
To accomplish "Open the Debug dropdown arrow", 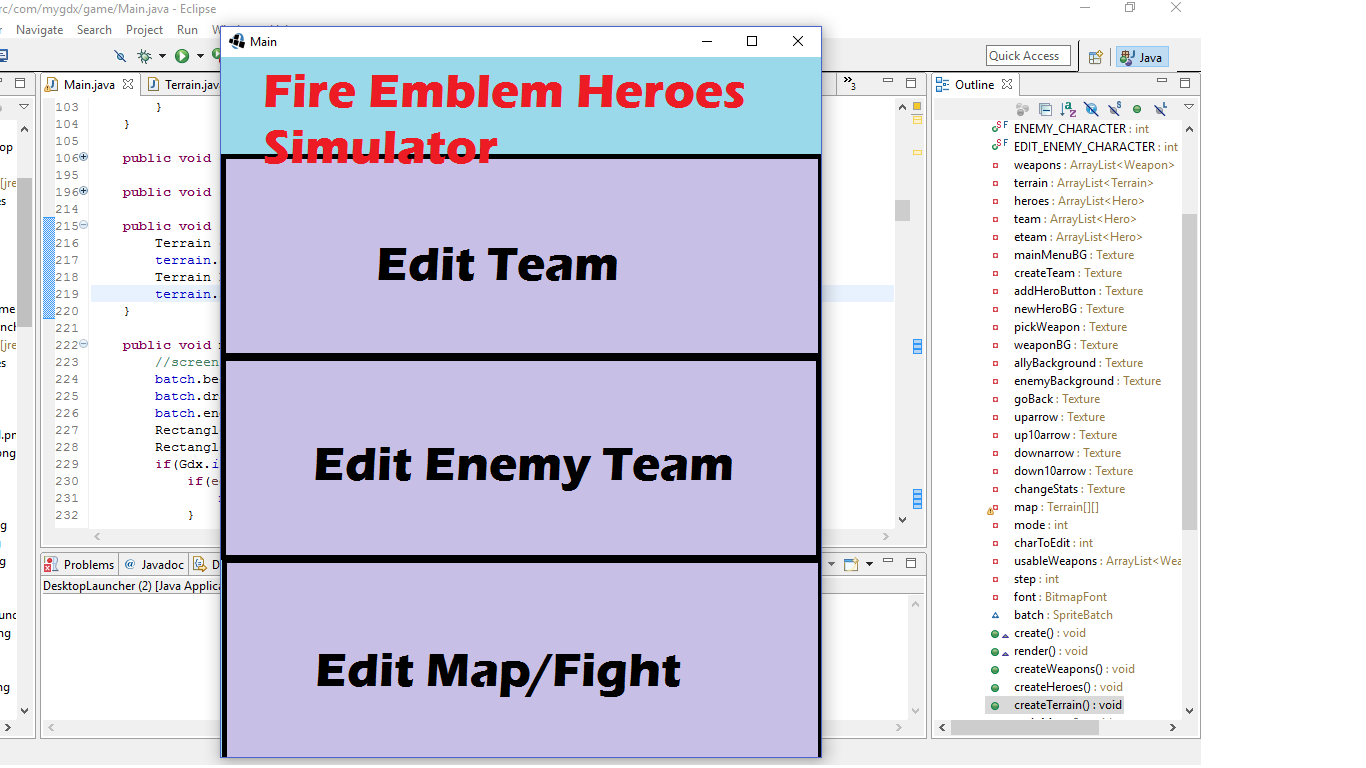I will click(161, 56).
